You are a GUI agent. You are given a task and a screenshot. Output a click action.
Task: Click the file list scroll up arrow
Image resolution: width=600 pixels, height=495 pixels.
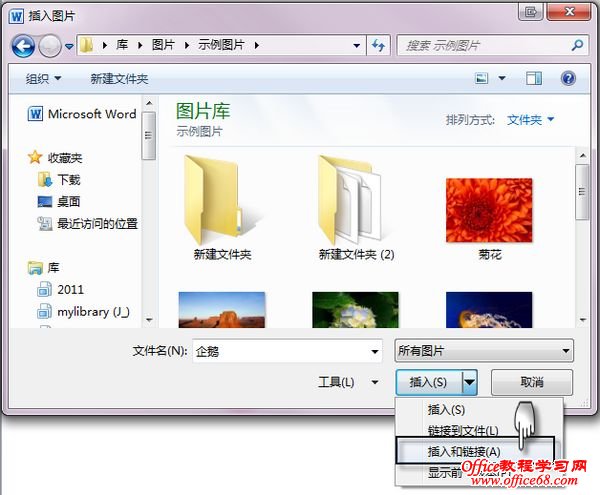[x=582, y=156]
